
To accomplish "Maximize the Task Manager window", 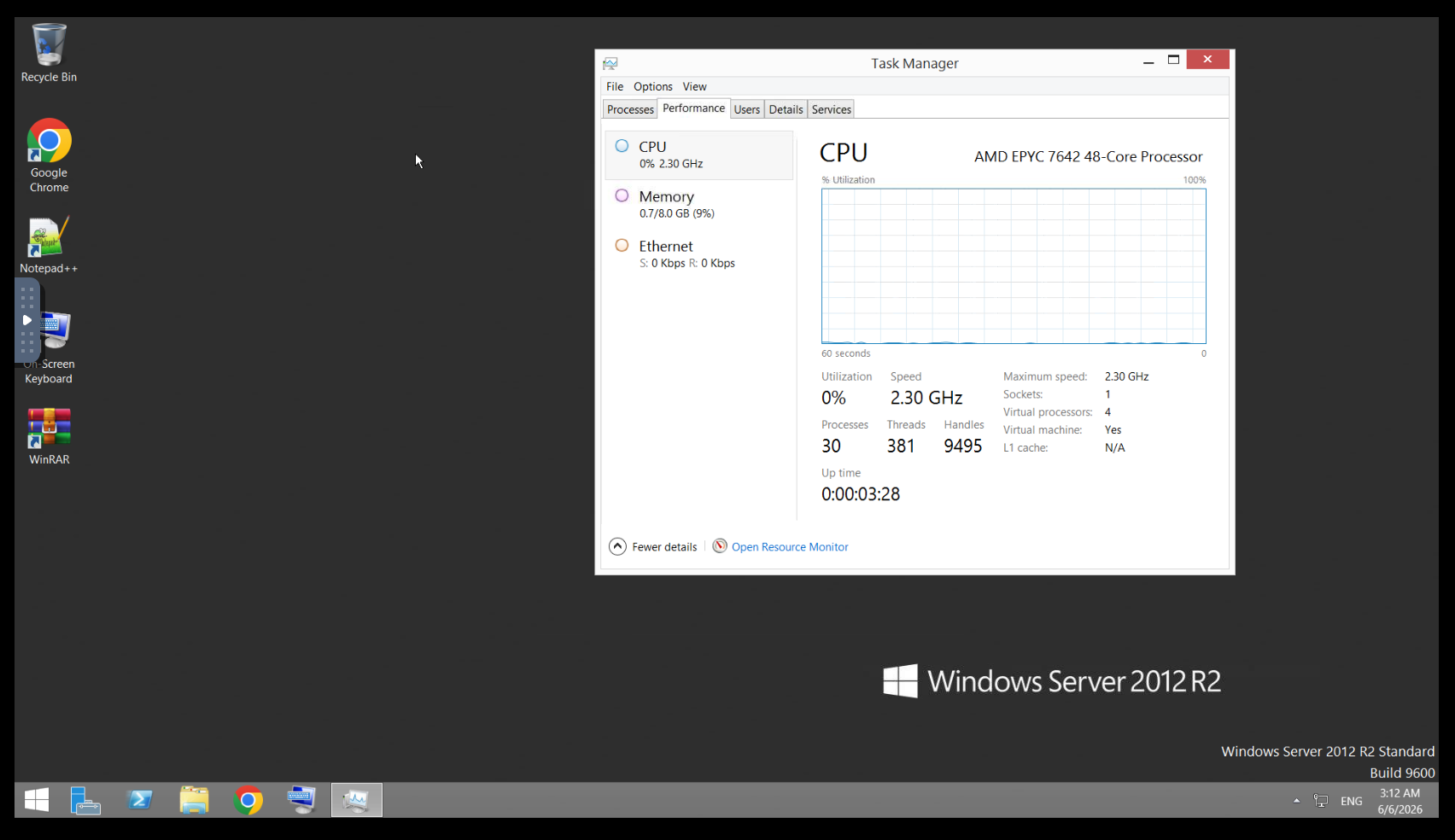I will pos(1174,60).
